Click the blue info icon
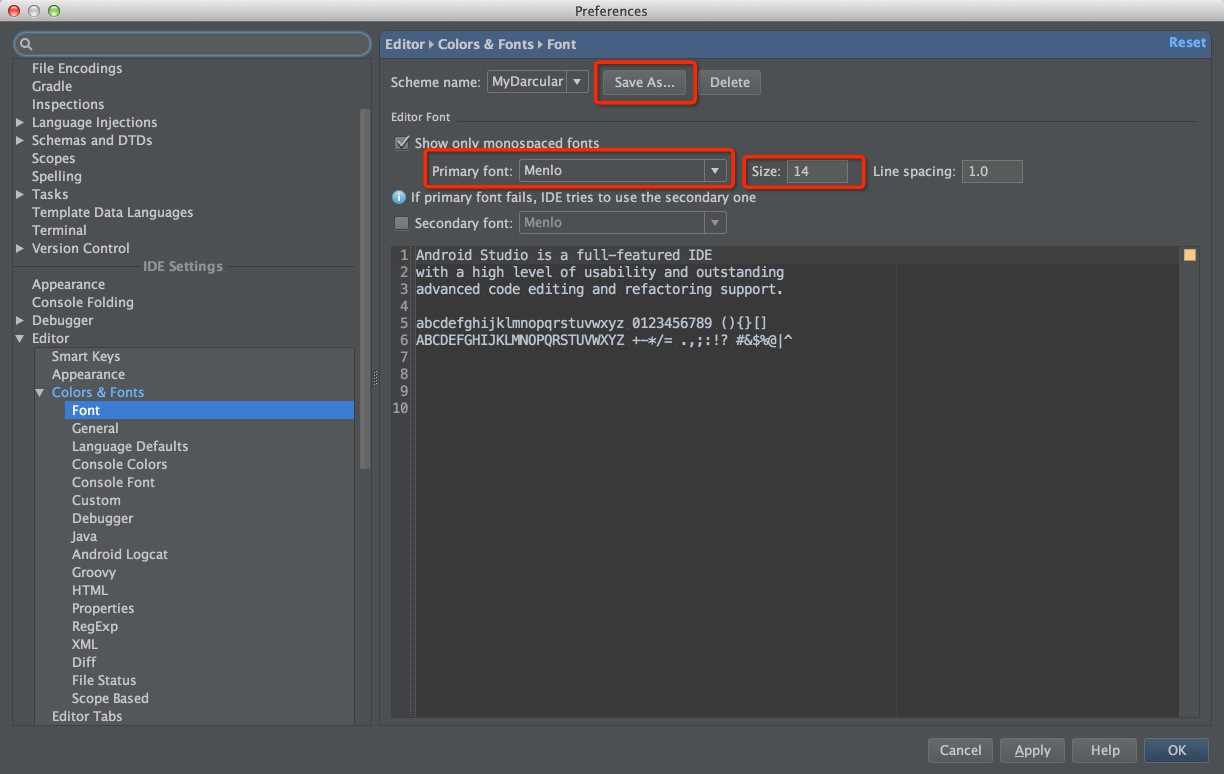 click(399, 197)
